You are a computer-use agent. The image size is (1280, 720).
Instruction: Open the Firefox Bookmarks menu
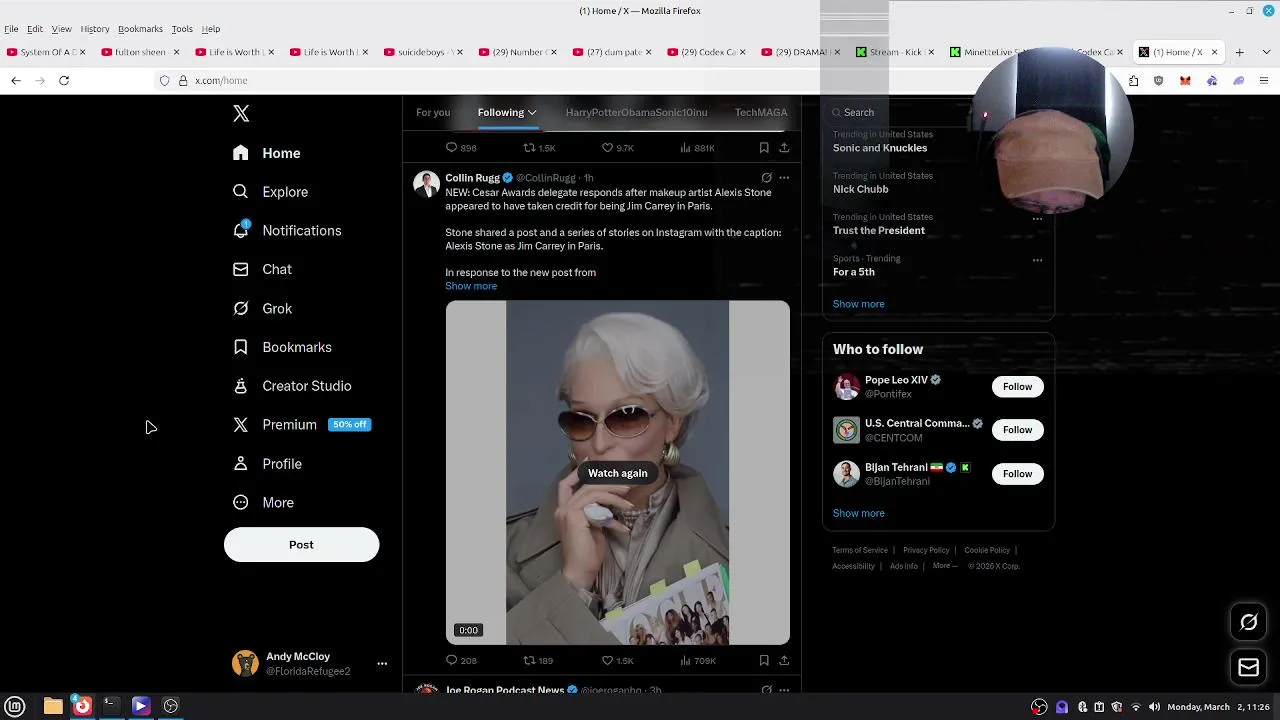point(140,29)
